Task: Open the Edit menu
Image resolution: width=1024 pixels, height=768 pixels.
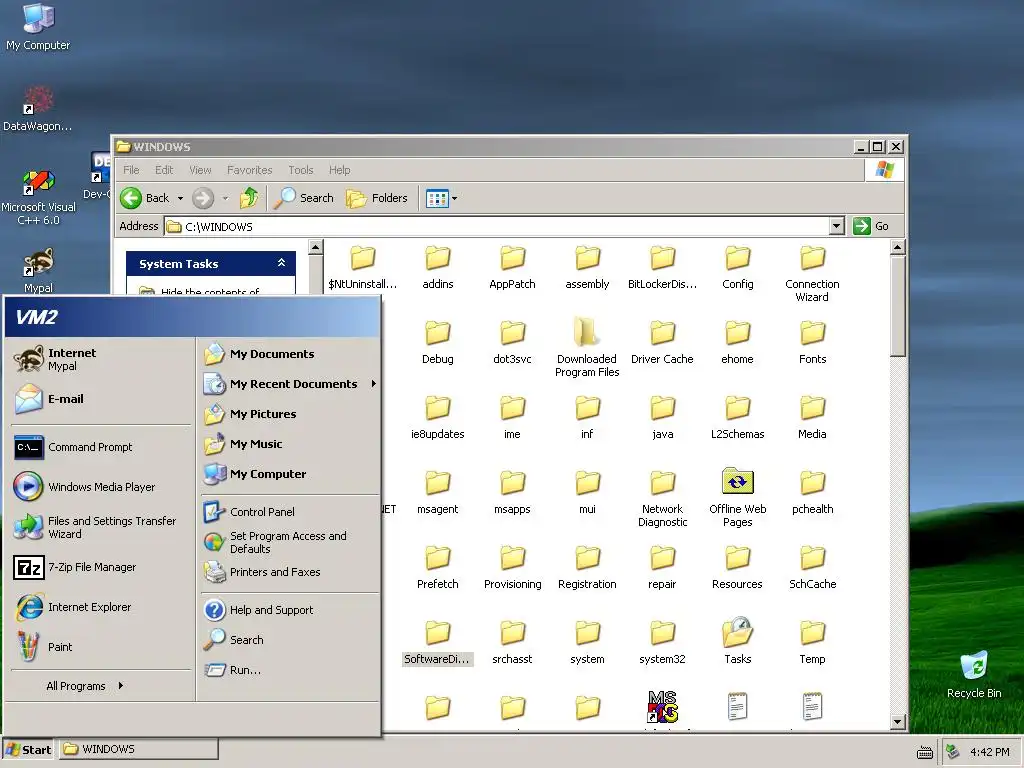Action: pos(164,170)
